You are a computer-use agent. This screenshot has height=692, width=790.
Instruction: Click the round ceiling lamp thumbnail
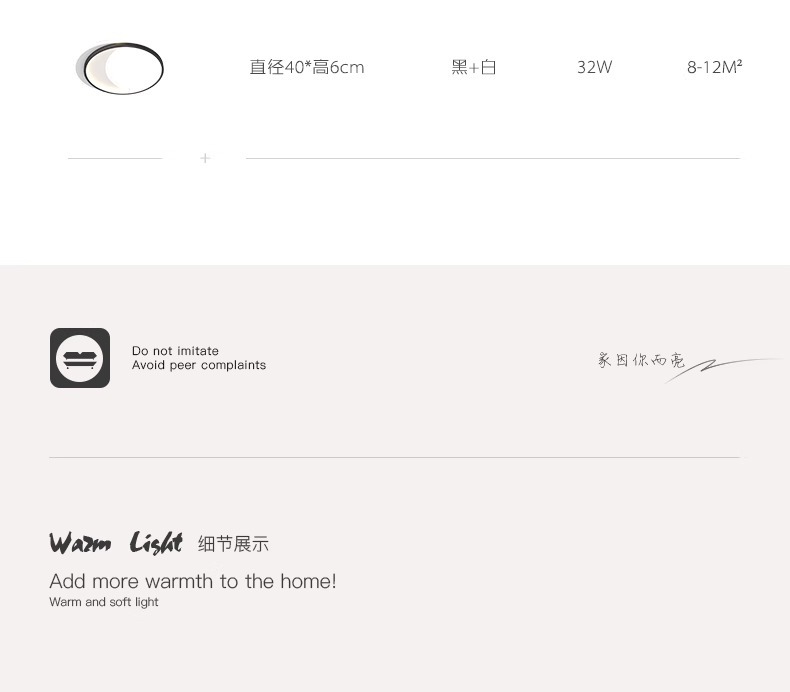[119, 68]
